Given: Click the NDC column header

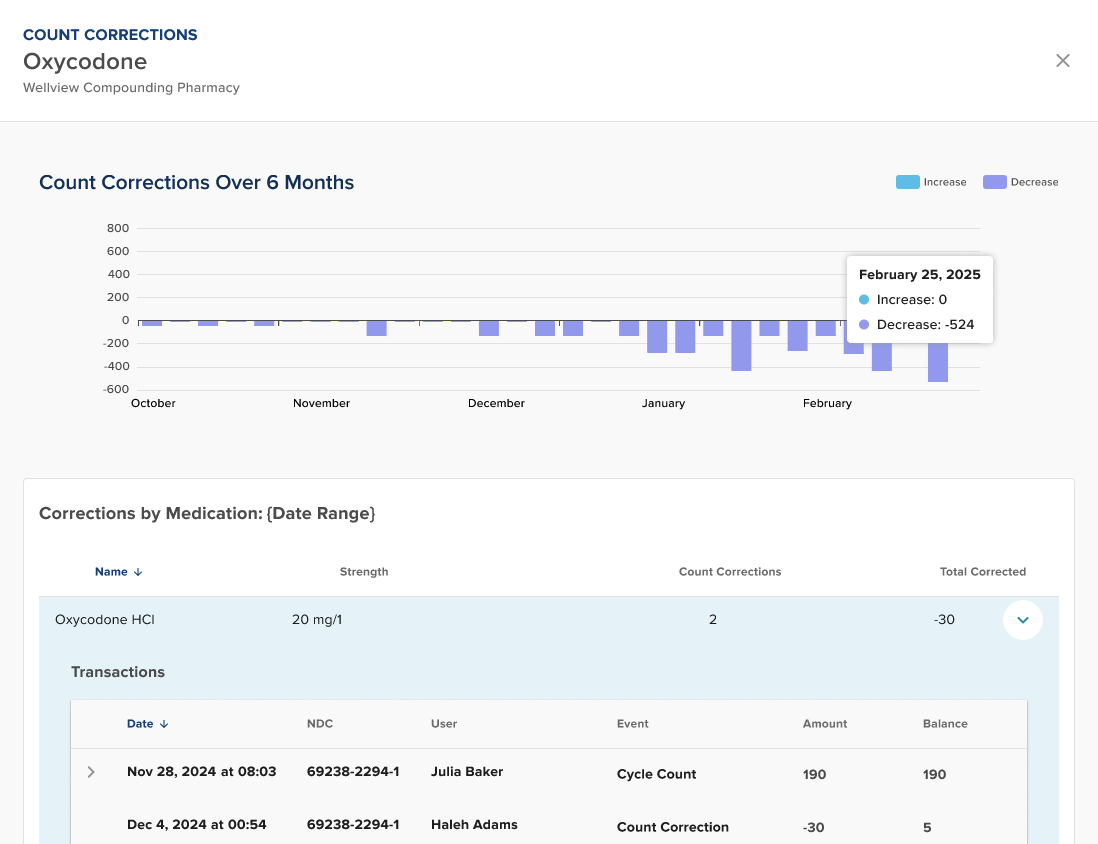Looking at the screenshot, I should click(x=320, y=724).
